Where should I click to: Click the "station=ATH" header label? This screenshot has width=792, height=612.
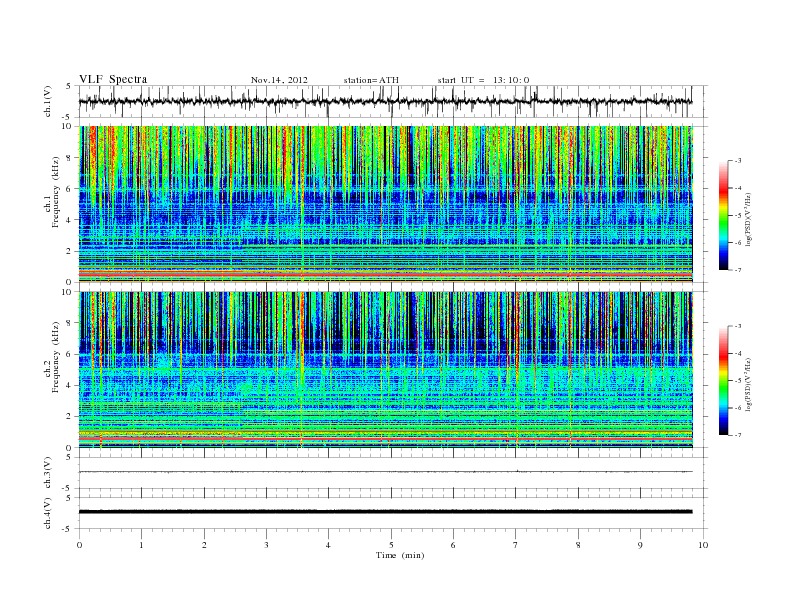pos(371,80)
